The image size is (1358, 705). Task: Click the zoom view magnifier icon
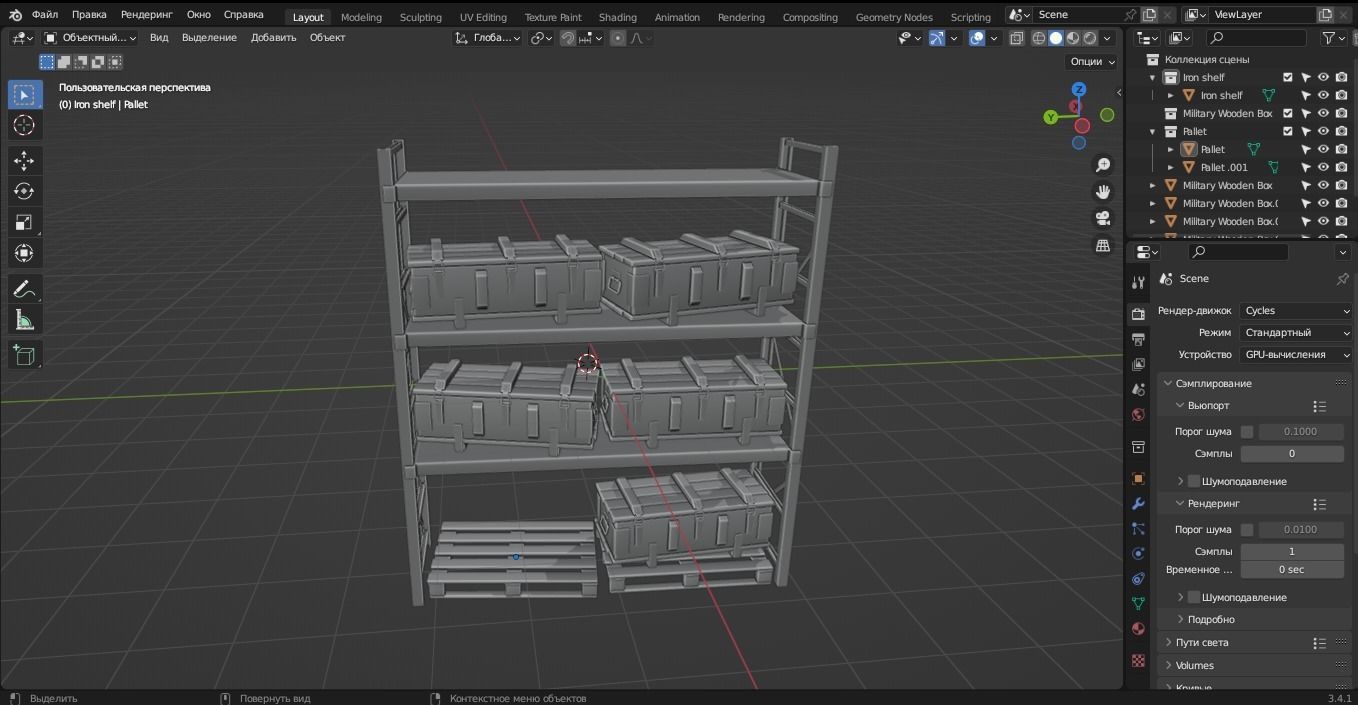(1103, 165)
